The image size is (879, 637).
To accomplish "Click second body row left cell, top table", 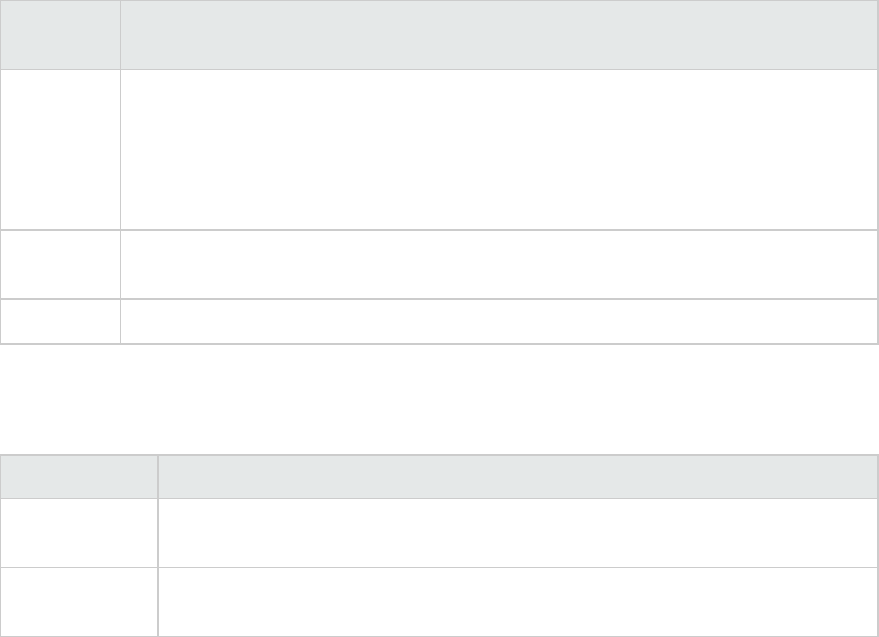I will click(x=60, y=264).
